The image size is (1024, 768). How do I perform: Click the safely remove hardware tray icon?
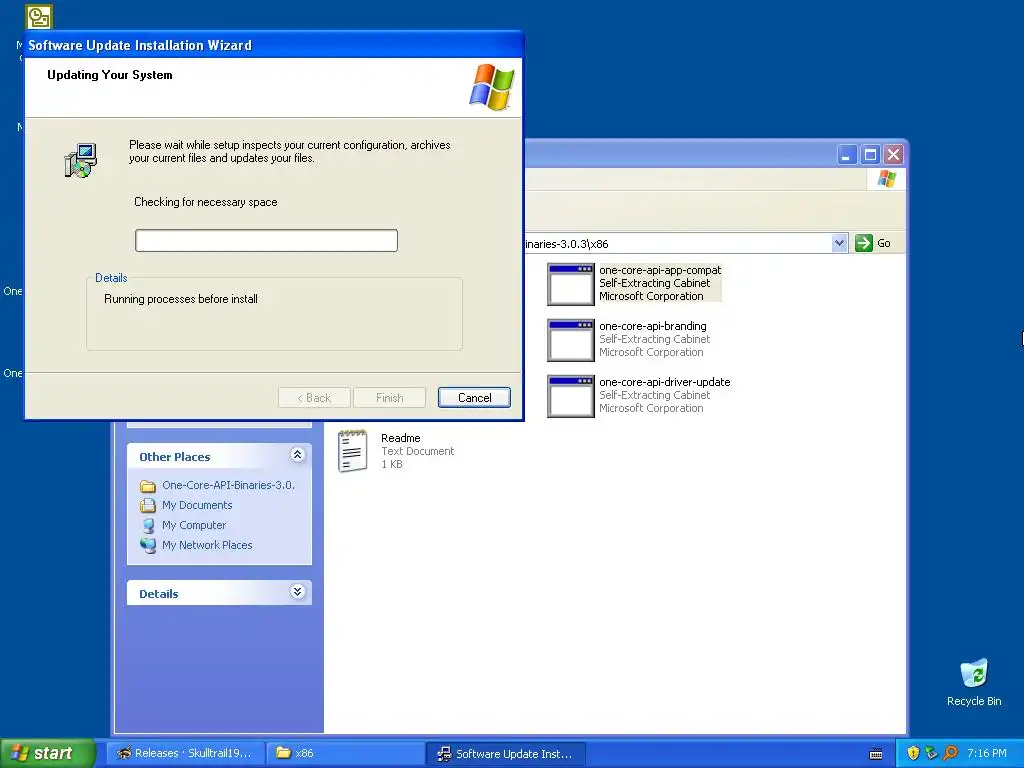click(931, 753)
